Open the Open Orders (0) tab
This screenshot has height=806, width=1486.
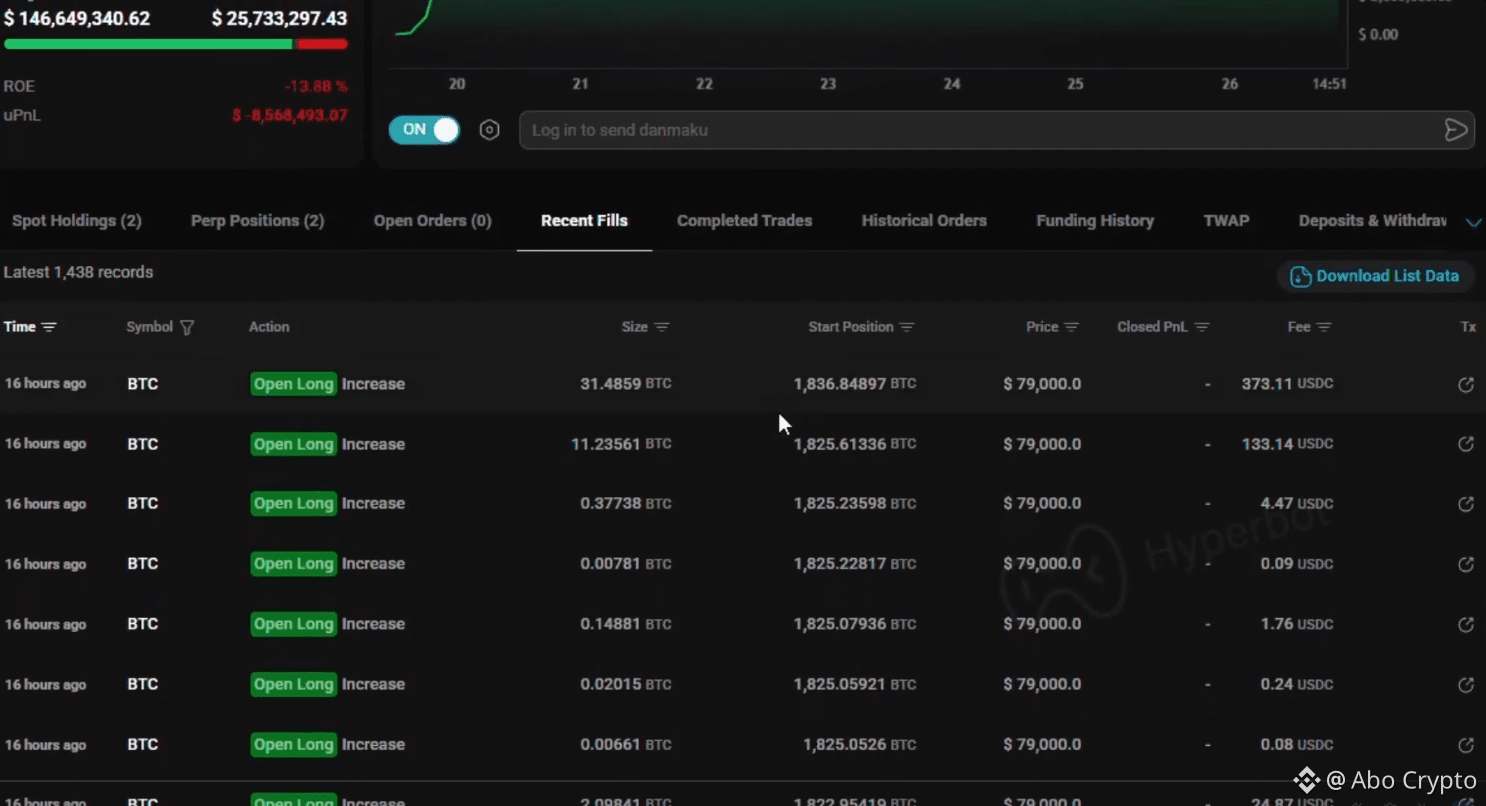(433, 221)
